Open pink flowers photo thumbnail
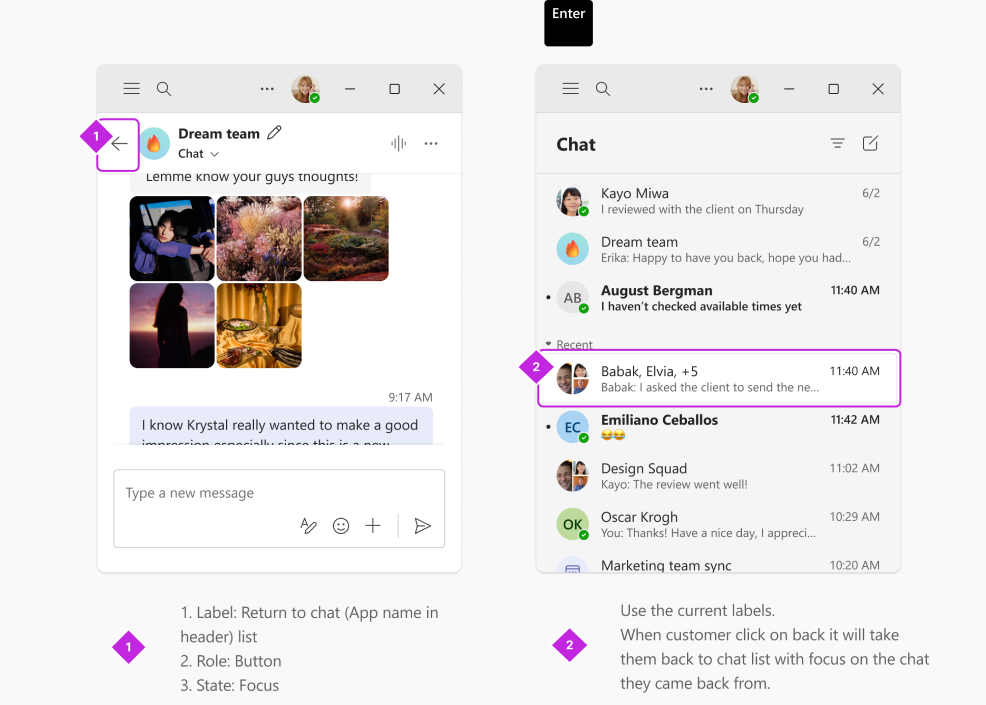This screenshot has height=705, width=986. coord(259,238)
